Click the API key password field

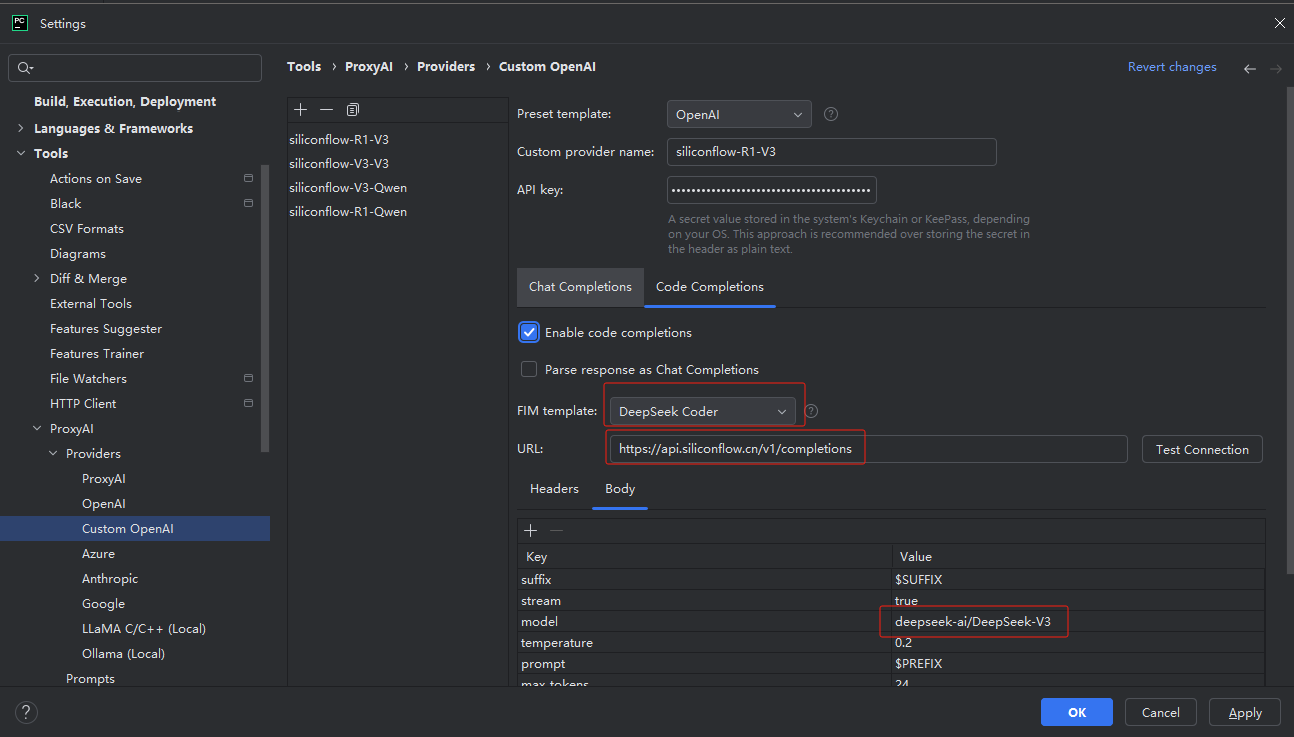click(772, 189)
